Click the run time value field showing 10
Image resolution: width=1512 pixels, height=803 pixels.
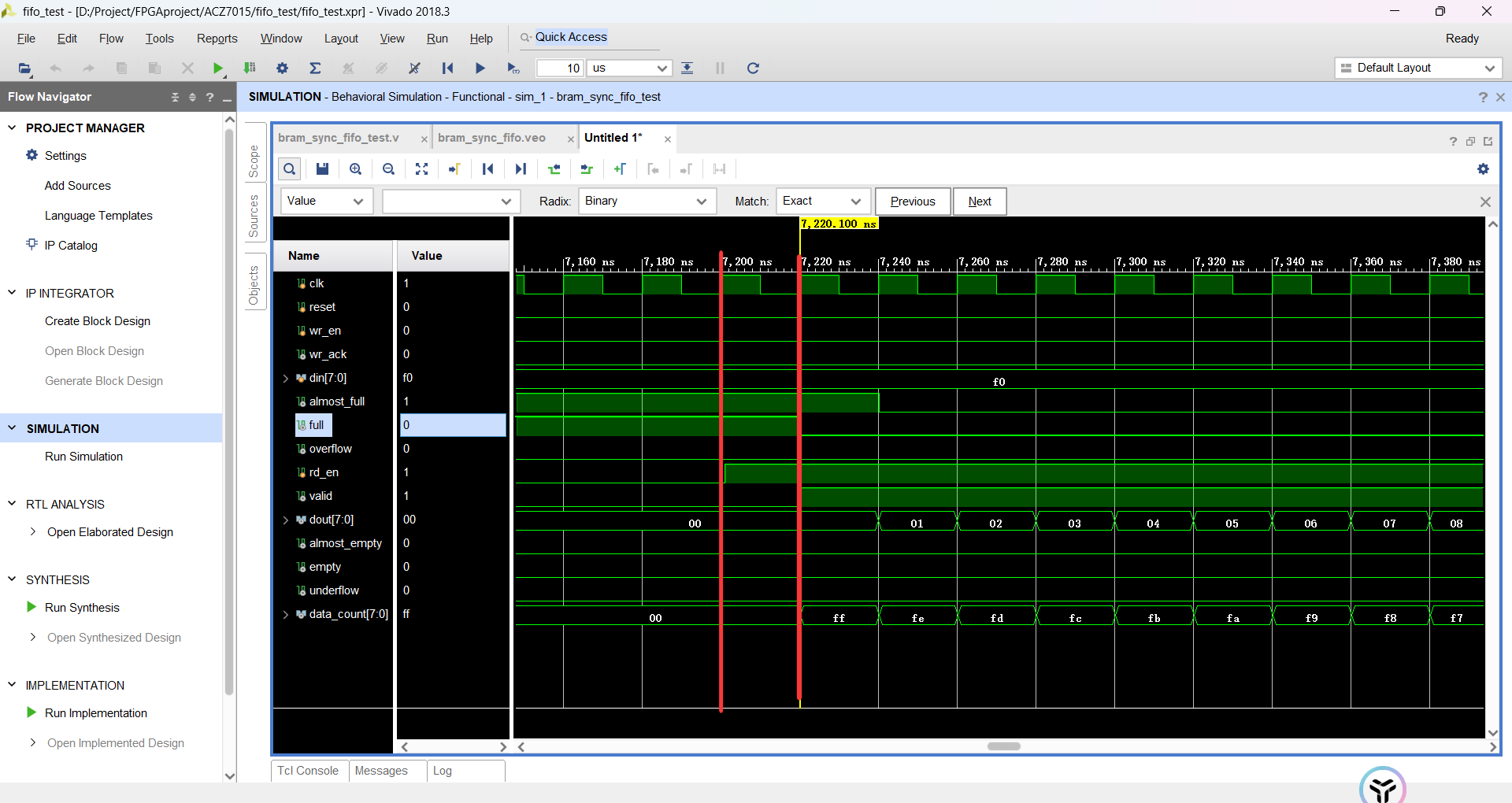(559, 68)
